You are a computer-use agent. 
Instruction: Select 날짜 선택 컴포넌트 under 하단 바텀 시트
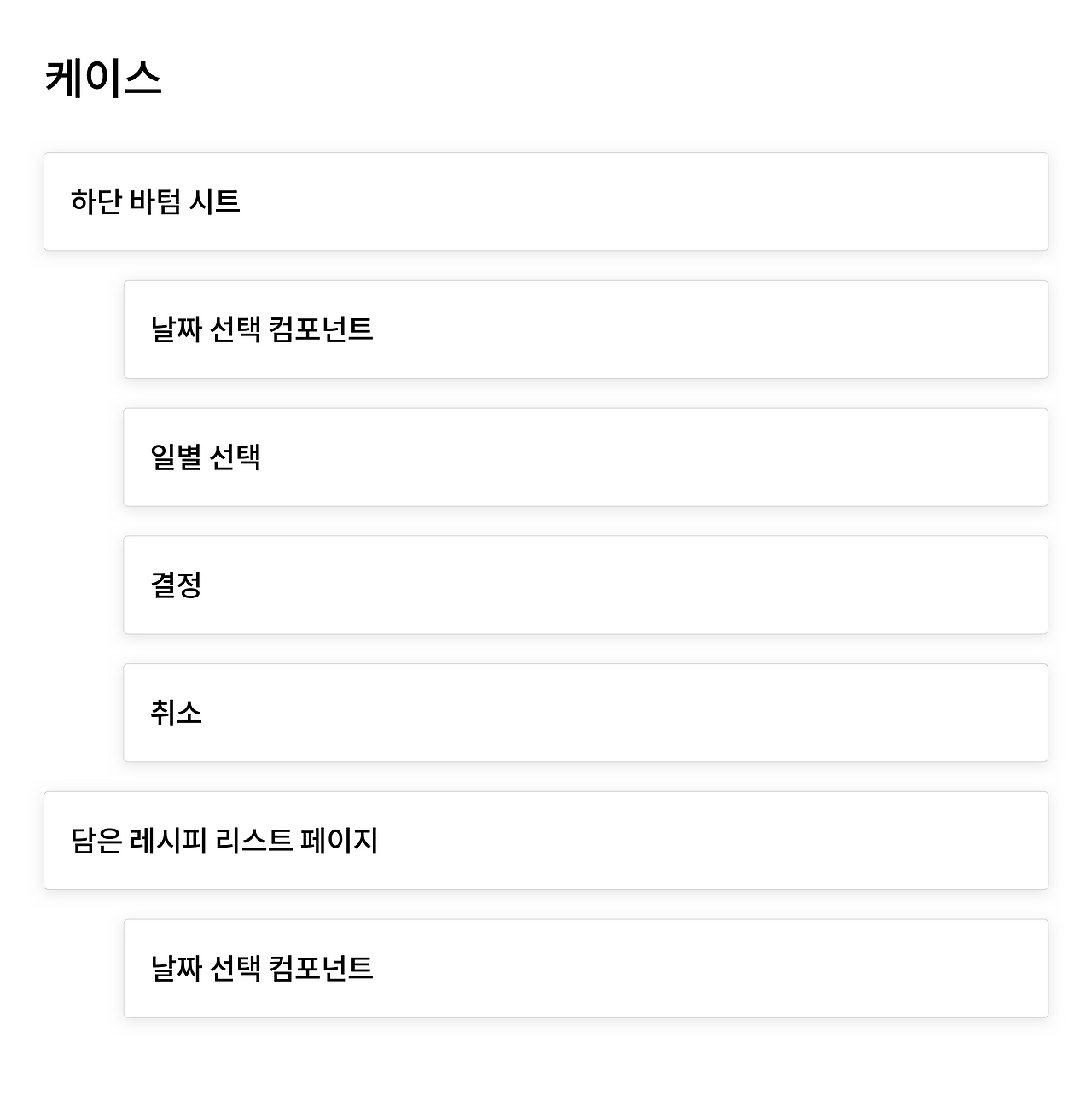585,329
